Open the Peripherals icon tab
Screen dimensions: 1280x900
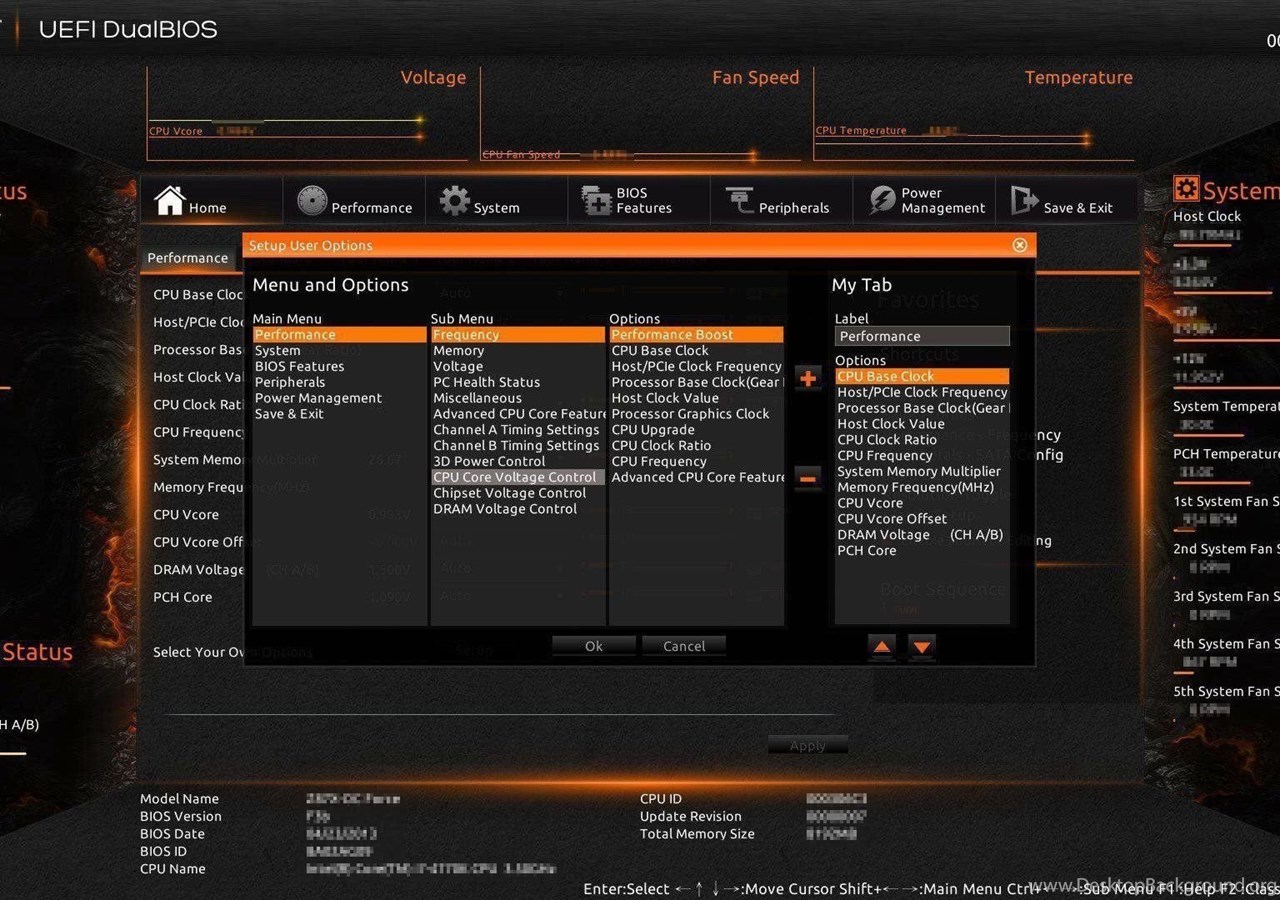[x=740, y=201]
